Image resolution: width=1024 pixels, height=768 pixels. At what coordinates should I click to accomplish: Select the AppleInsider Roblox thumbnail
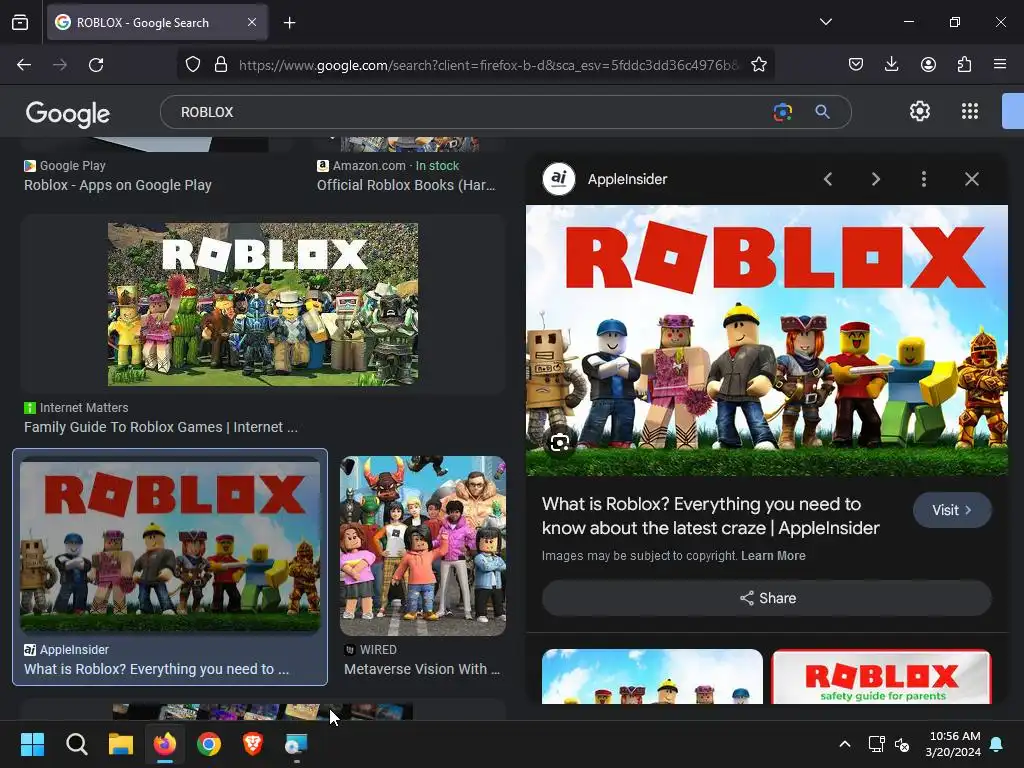pos(170,546)
